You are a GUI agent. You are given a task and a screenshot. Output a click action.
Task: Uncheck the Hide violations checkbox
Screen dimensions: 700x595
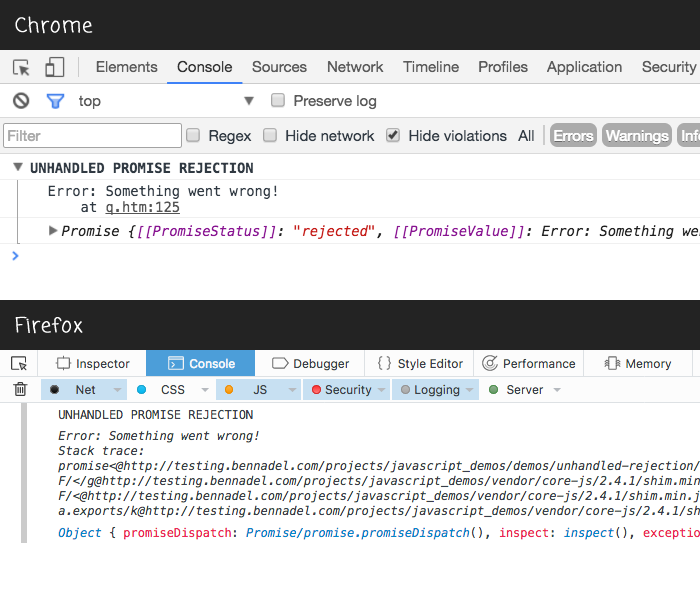(x=393, y=136)
